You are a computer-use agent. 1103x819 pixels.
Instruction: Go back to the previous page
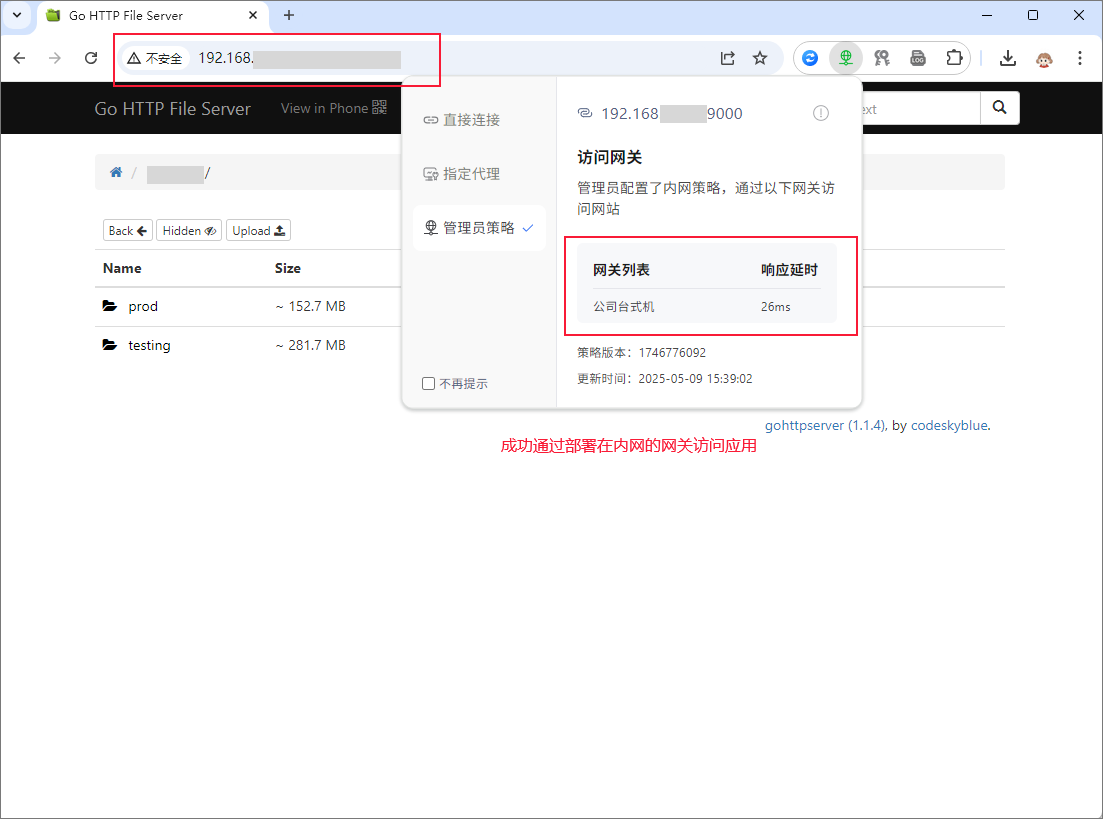[x=20, y=58]
